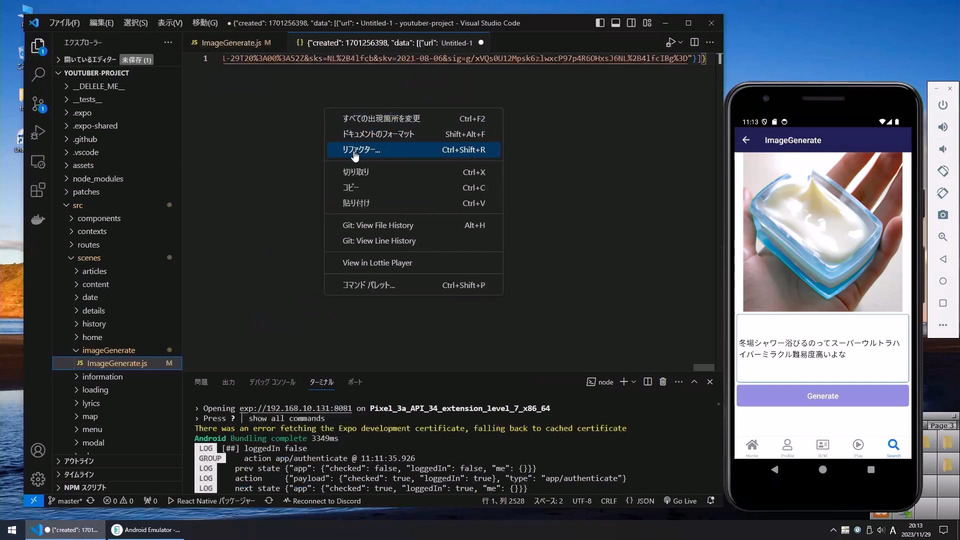Click the split editor icon

(694, 42)
